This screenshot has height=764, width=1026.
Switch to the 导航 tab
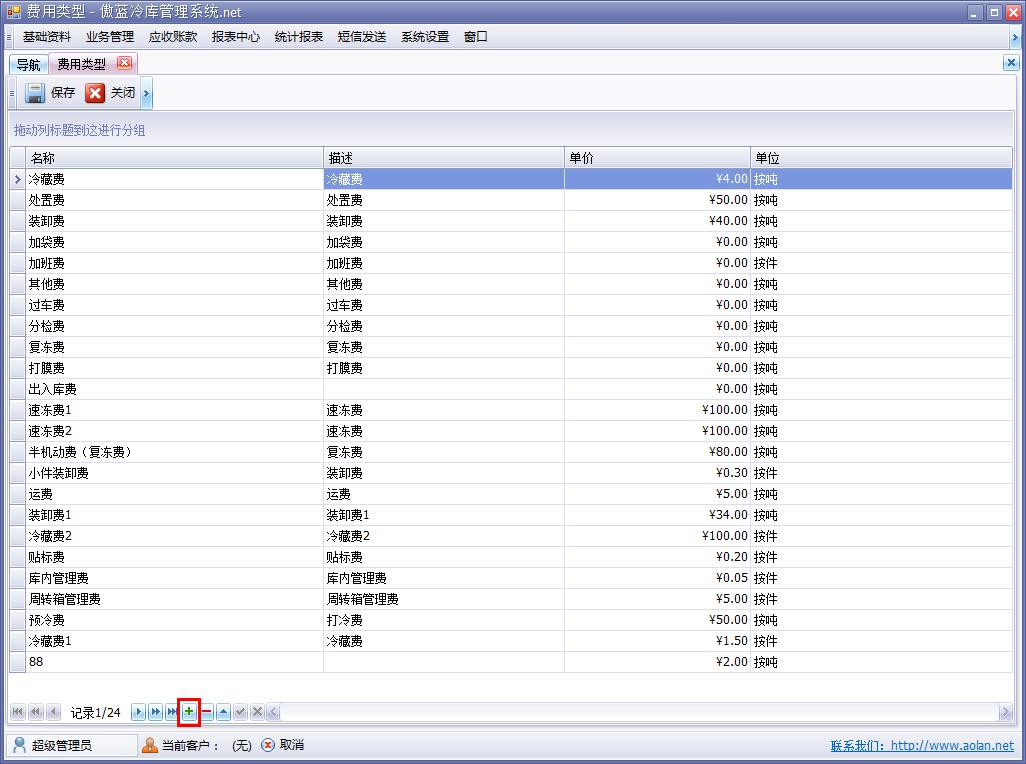(28, 64)
